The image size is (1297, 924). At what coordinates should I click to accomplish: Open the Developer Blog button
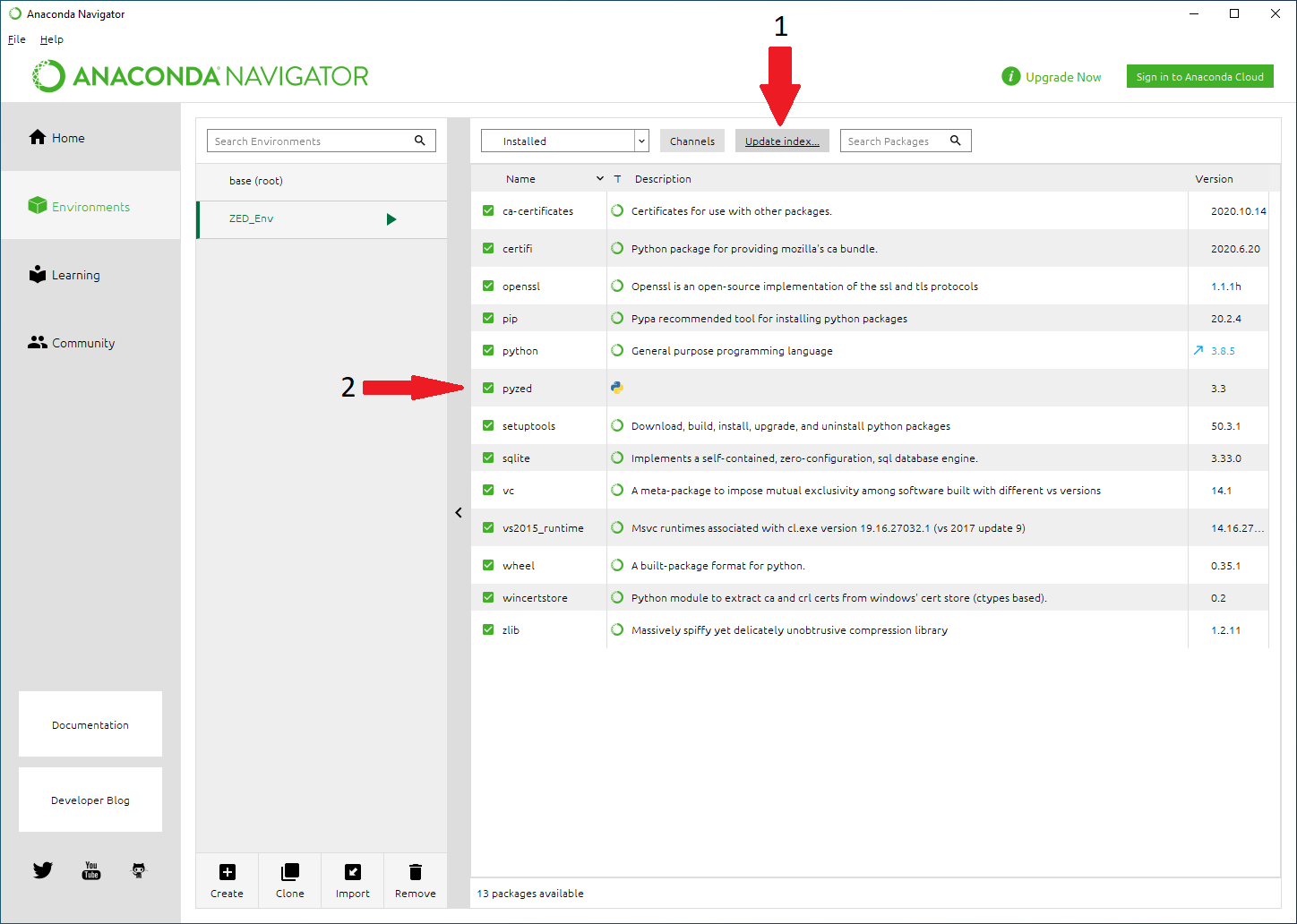click(90, 800)
